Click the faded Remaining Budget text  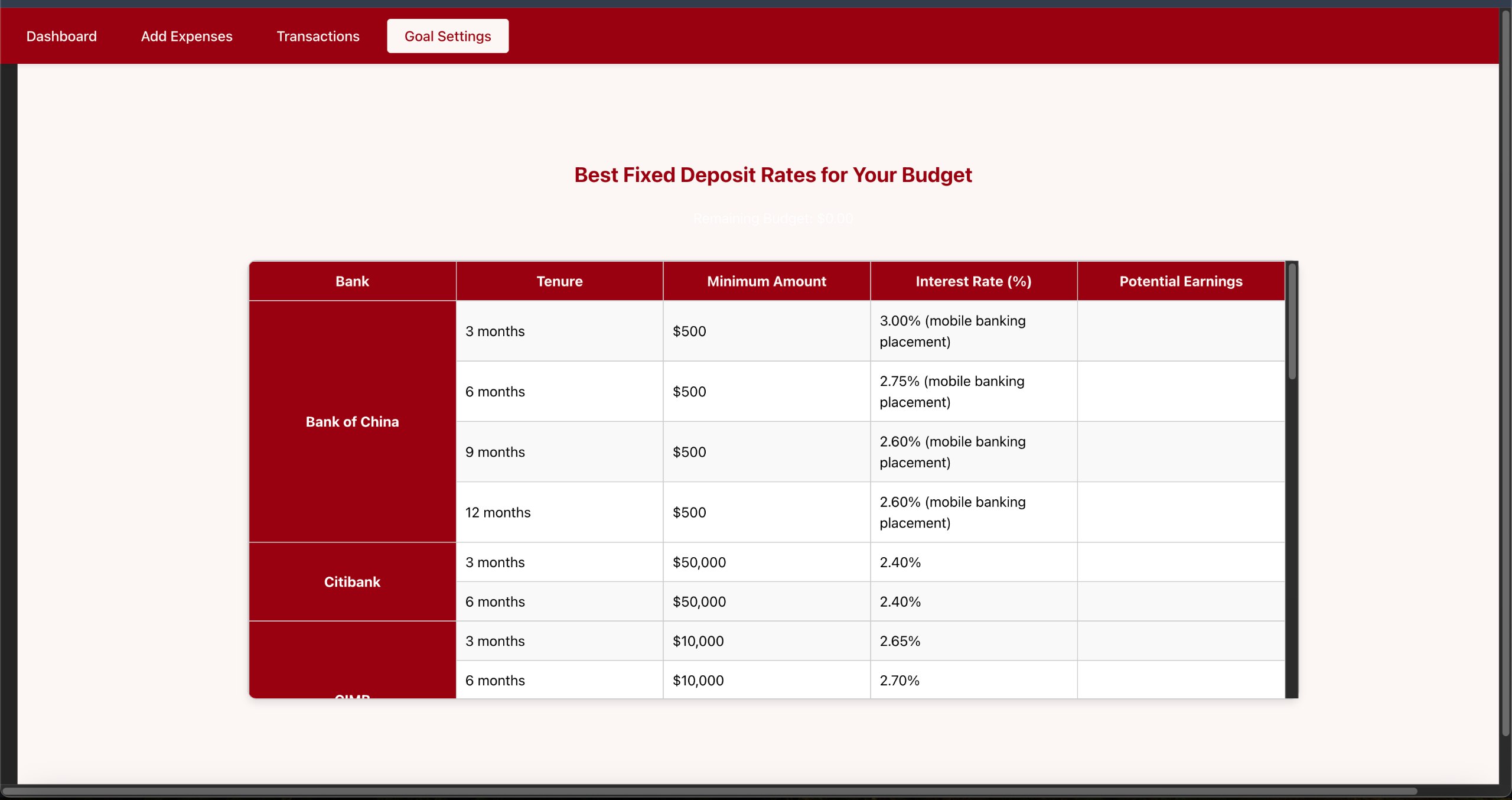[x=773, y=219]
